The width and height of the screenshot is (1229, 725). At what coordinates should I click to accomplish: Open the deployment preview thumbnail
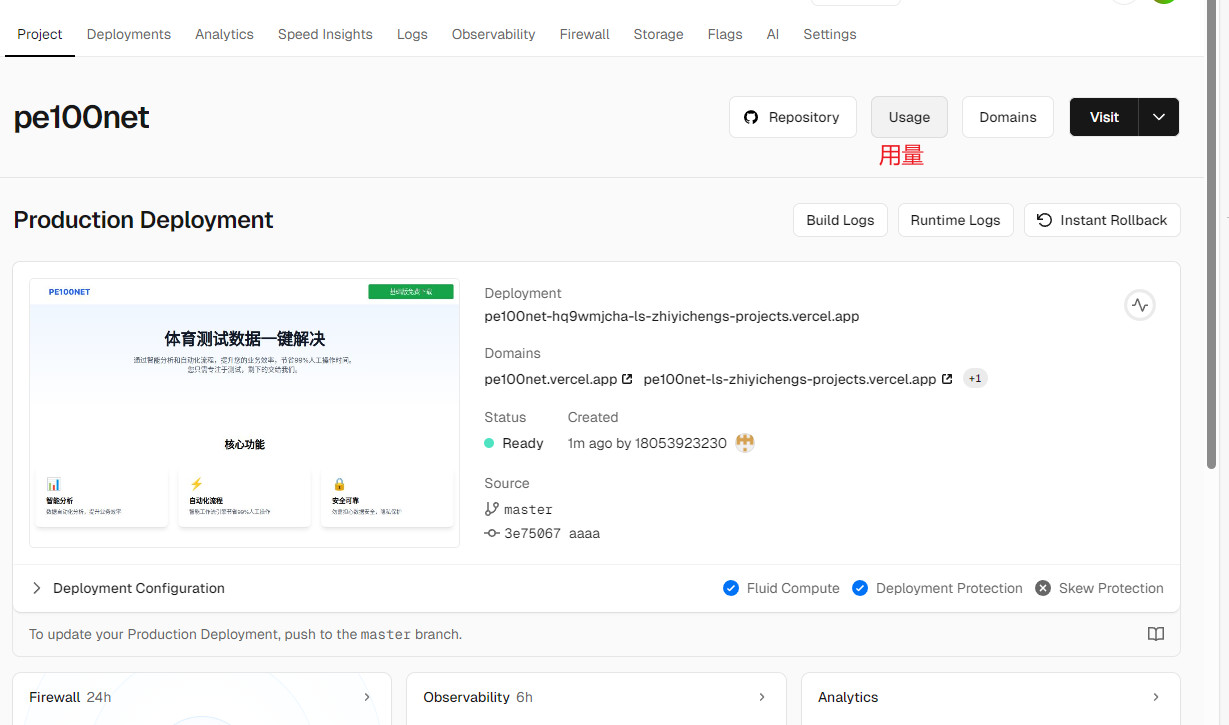(x=245, y=413)
